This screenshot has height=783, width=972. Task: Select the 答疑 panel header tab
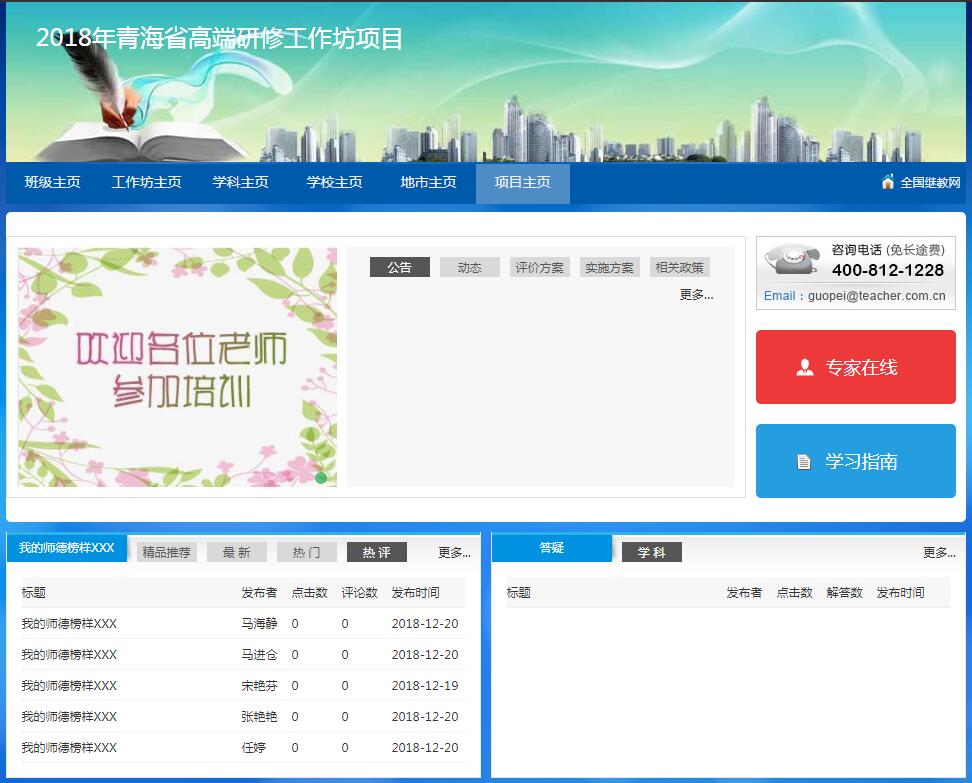click(552, 548)
